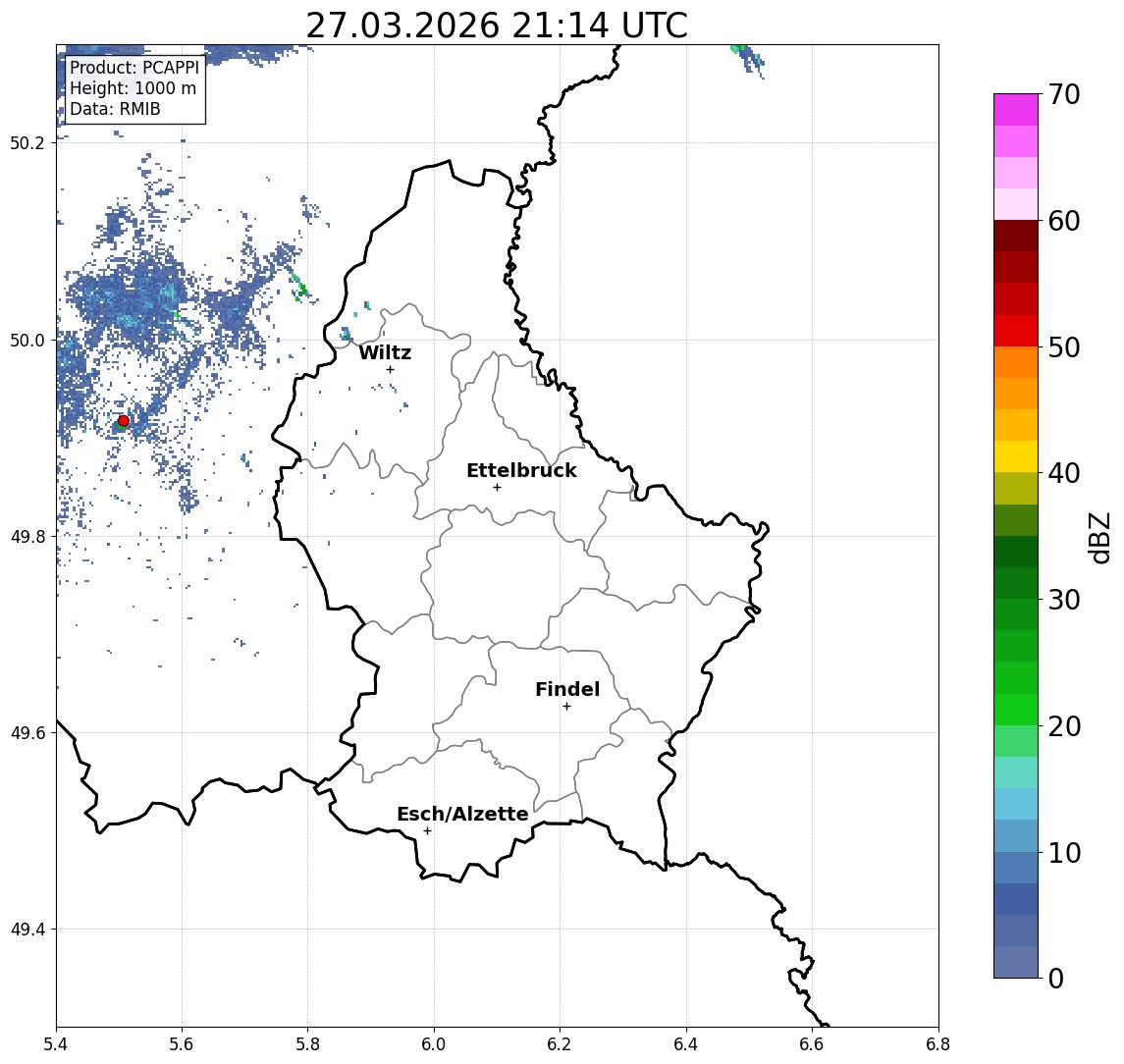Click the latitude tick label 49.8
Image resolution: width=1124 pixels, height=1064 pixels.
[x=27, y=536]
